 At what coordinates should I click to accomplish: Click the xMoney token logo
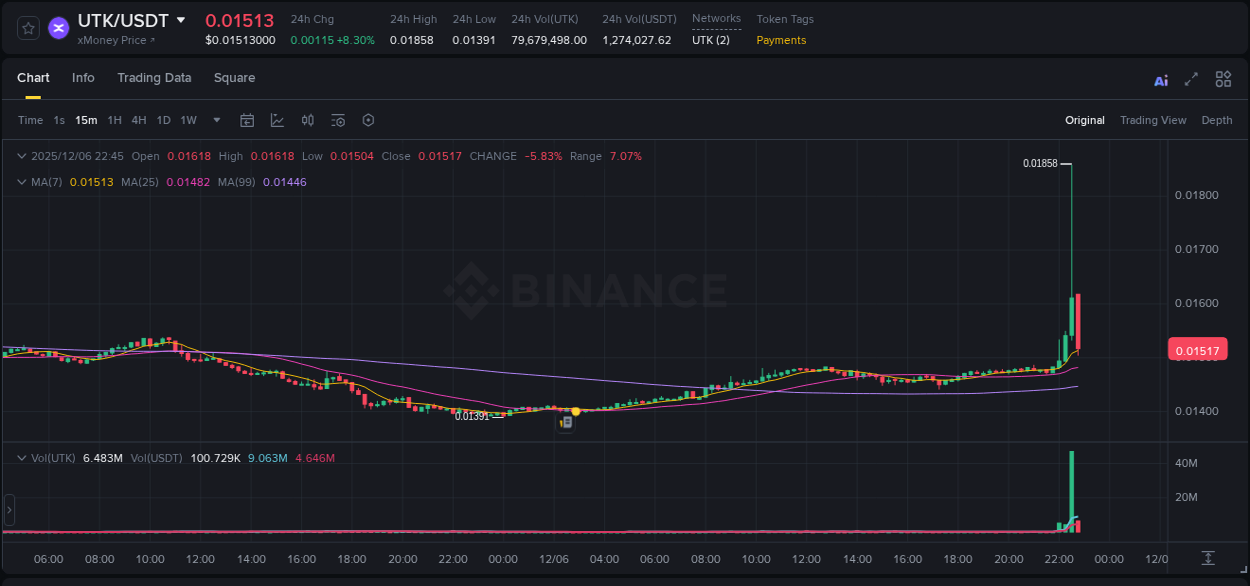[58, 28]
